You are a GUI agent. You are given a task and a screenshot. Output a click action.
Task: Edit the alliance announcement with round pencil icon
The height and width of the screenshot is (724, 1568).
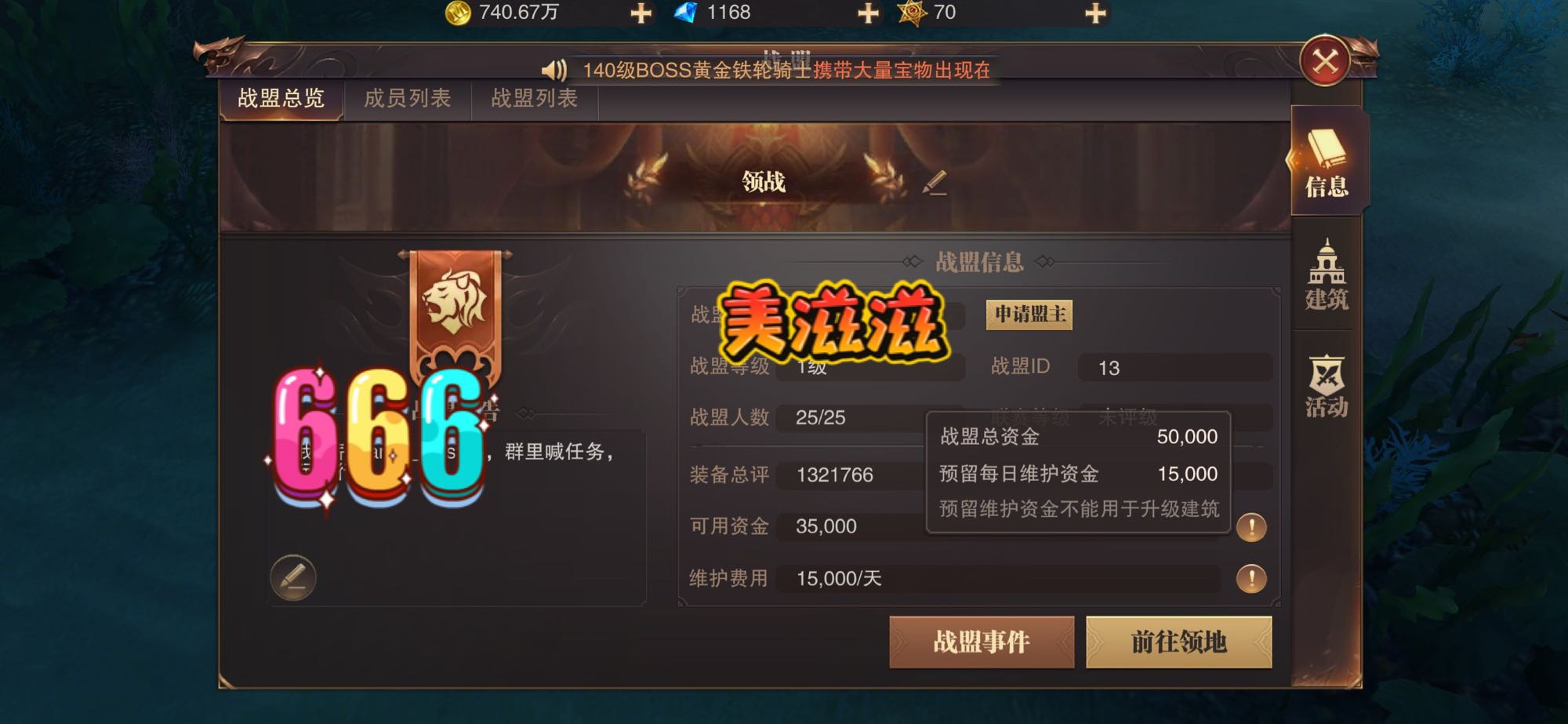pos(292,577)
